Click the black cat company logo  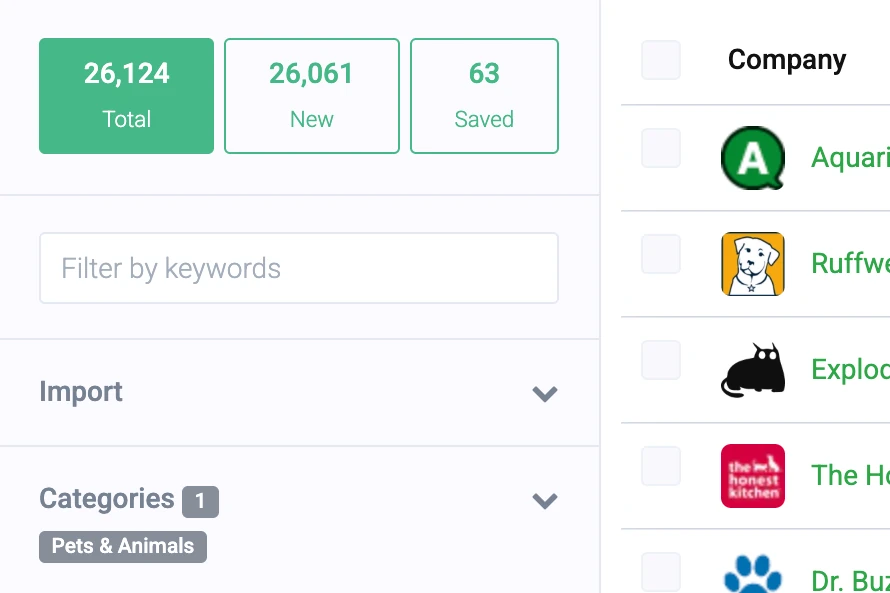(x=752, y=370)
